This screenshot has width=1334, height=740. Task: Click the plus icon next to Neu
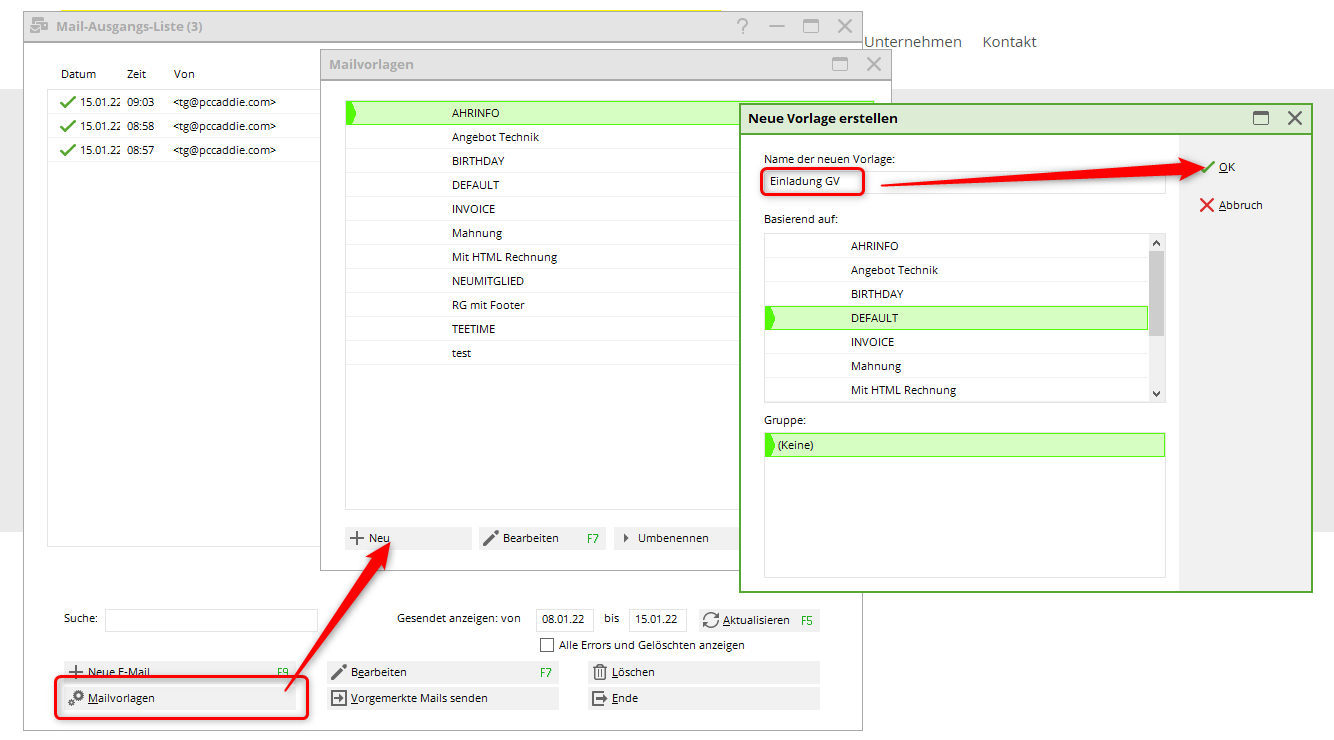click(357, 538)
